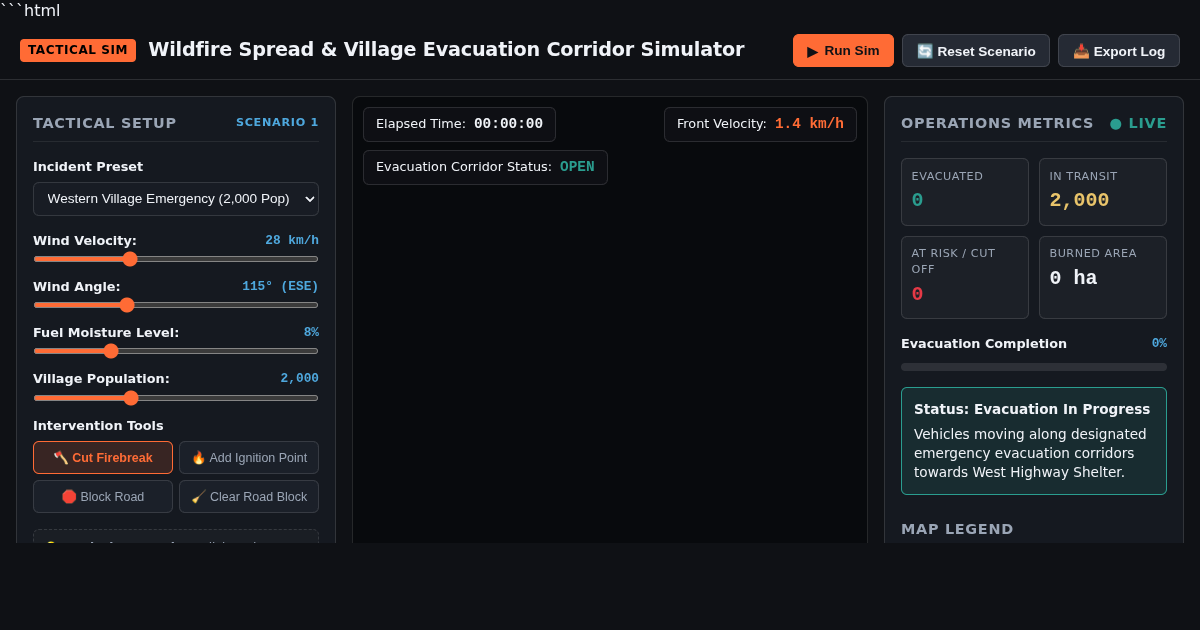Click the LIVE indicator in Operations Metrics
Viewport: 1200px width, 630px height.
(x=1138, y=123)
